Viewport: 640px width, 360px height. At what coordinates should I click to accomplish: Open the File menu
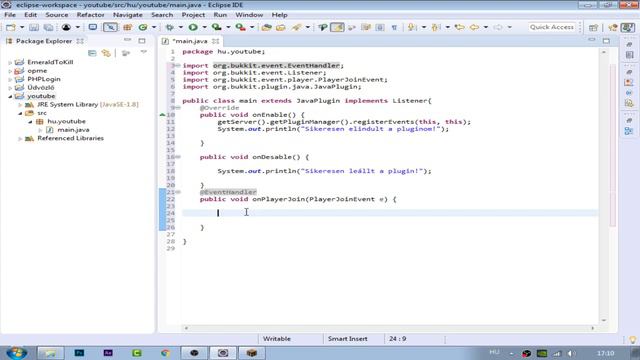pos(10,15)
